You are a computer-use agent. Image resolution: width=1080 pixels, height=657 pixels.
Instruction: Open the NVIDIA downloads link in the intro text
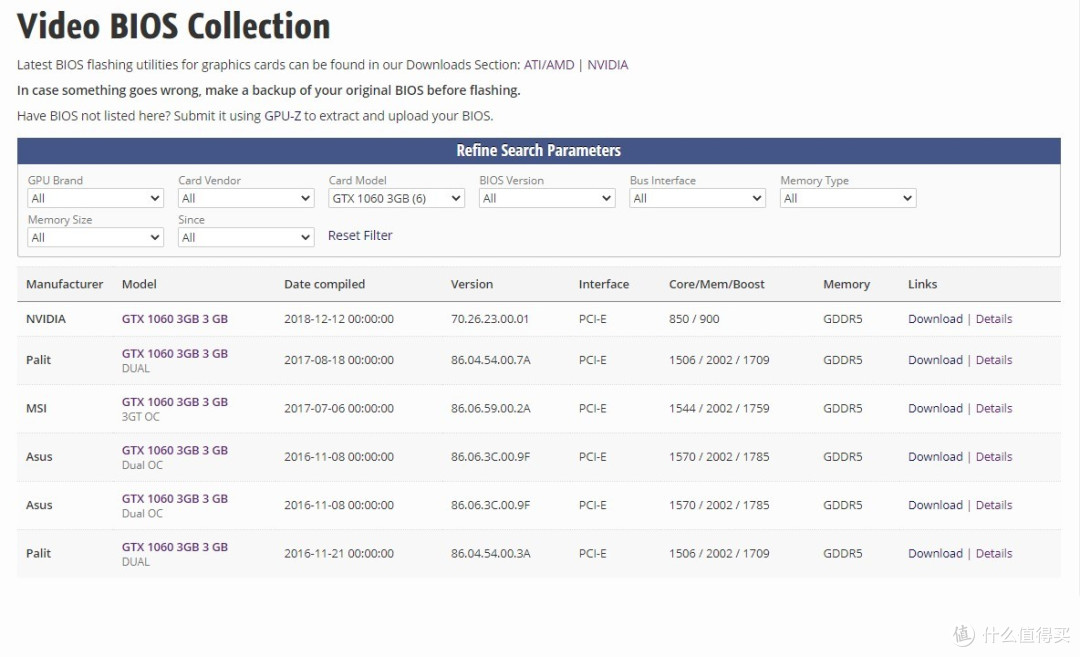click(608, 65)
